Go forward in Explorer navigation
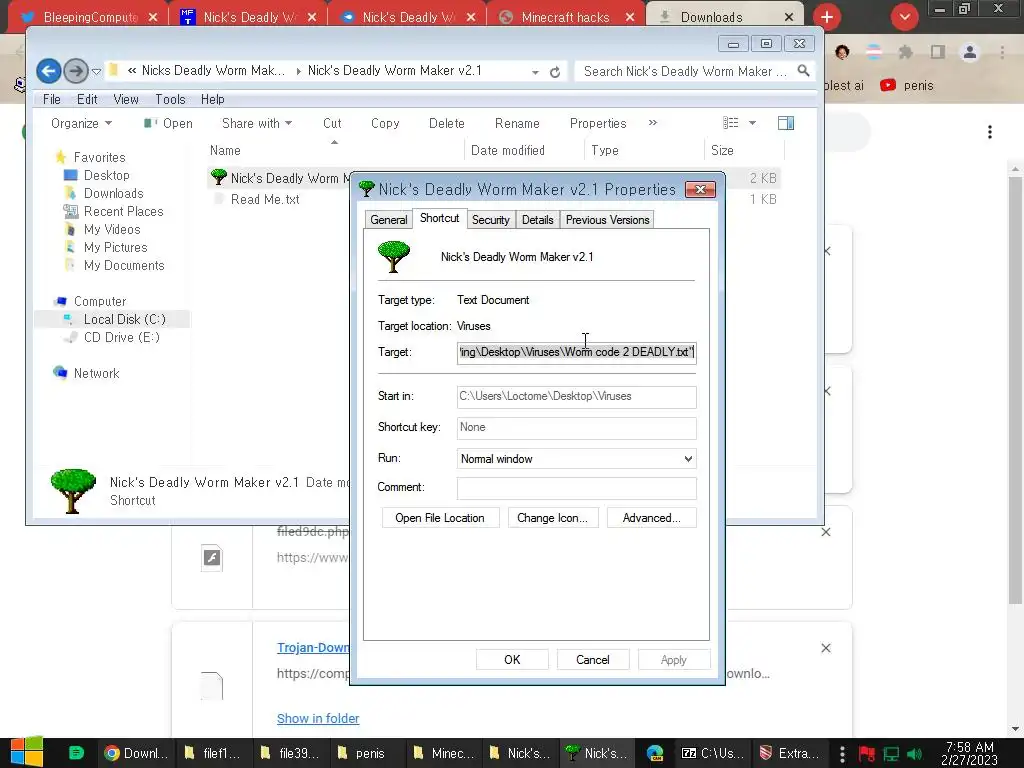Screen dimensions: 1024x768 (76, 71)
